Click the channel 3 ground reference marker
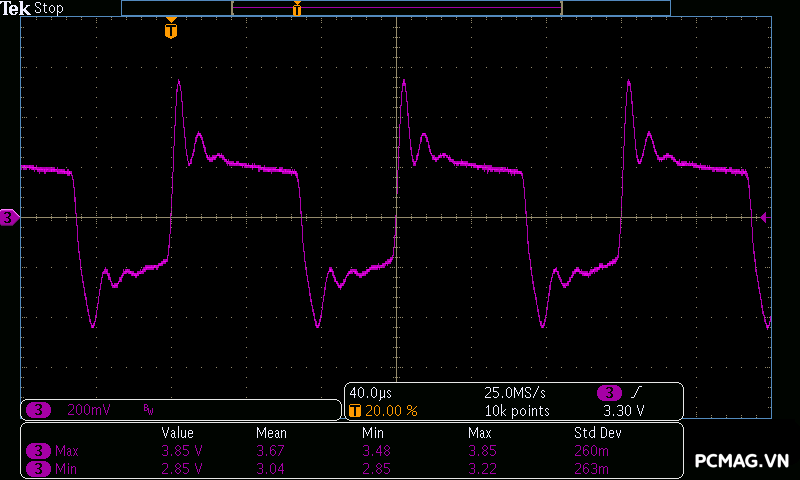The width and height of the screenshot is (800, 480). (9, 217)
